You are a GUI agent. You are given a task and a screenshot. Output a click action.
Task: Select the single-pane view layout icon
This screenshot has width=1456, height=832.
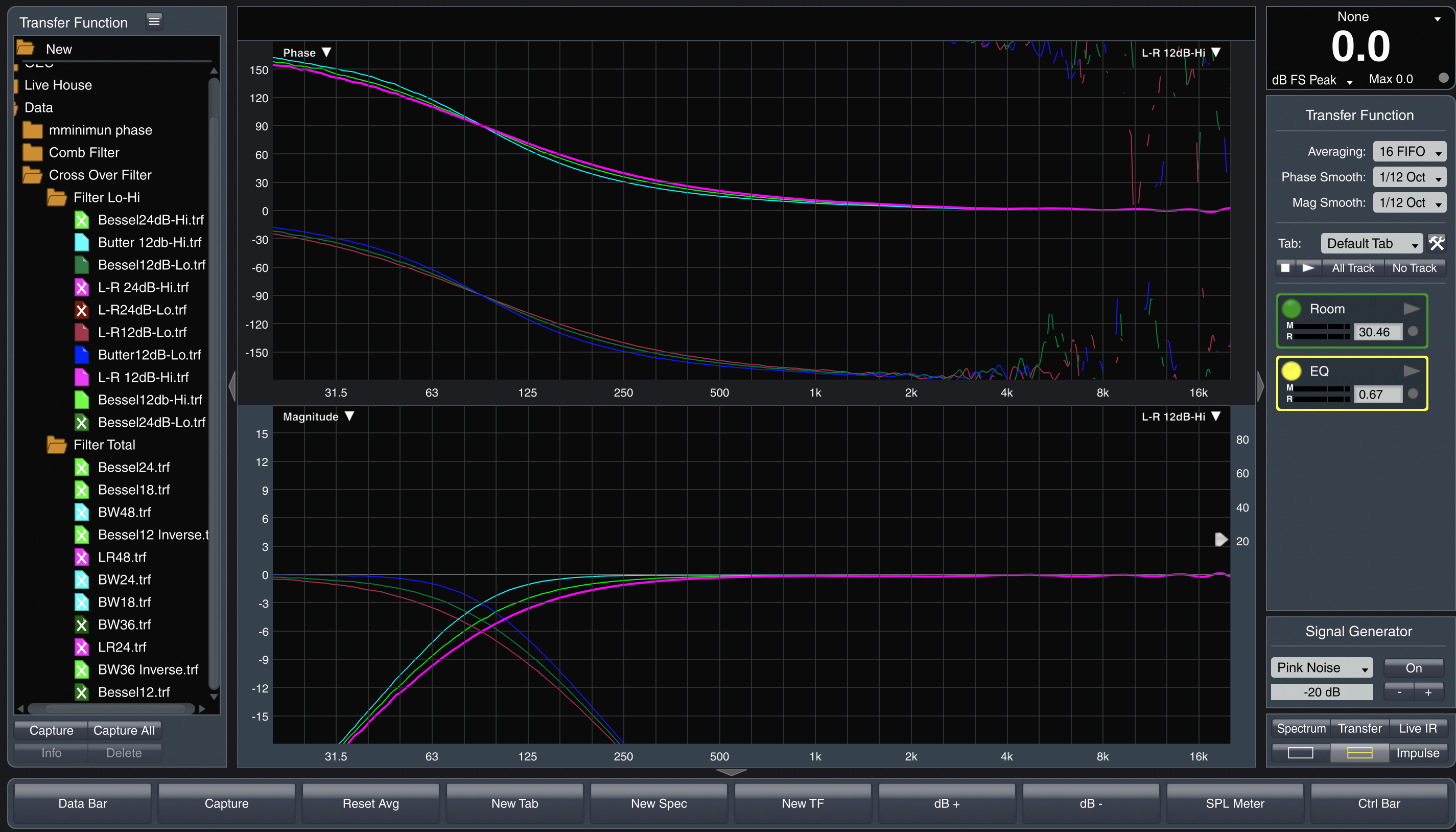1300,753
